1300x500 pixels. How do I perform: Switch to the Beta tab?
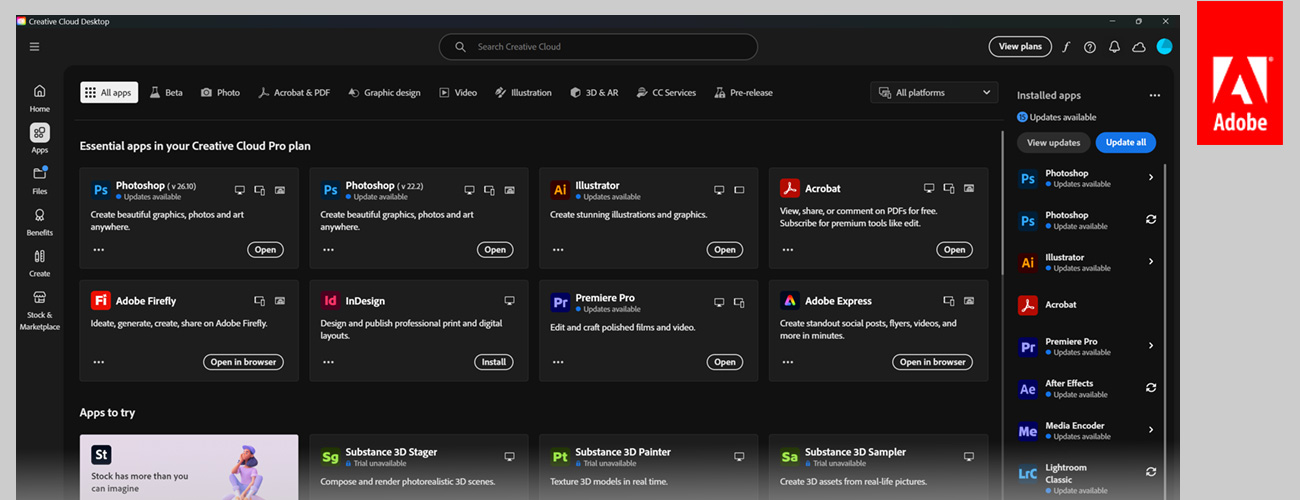[166, 92]
